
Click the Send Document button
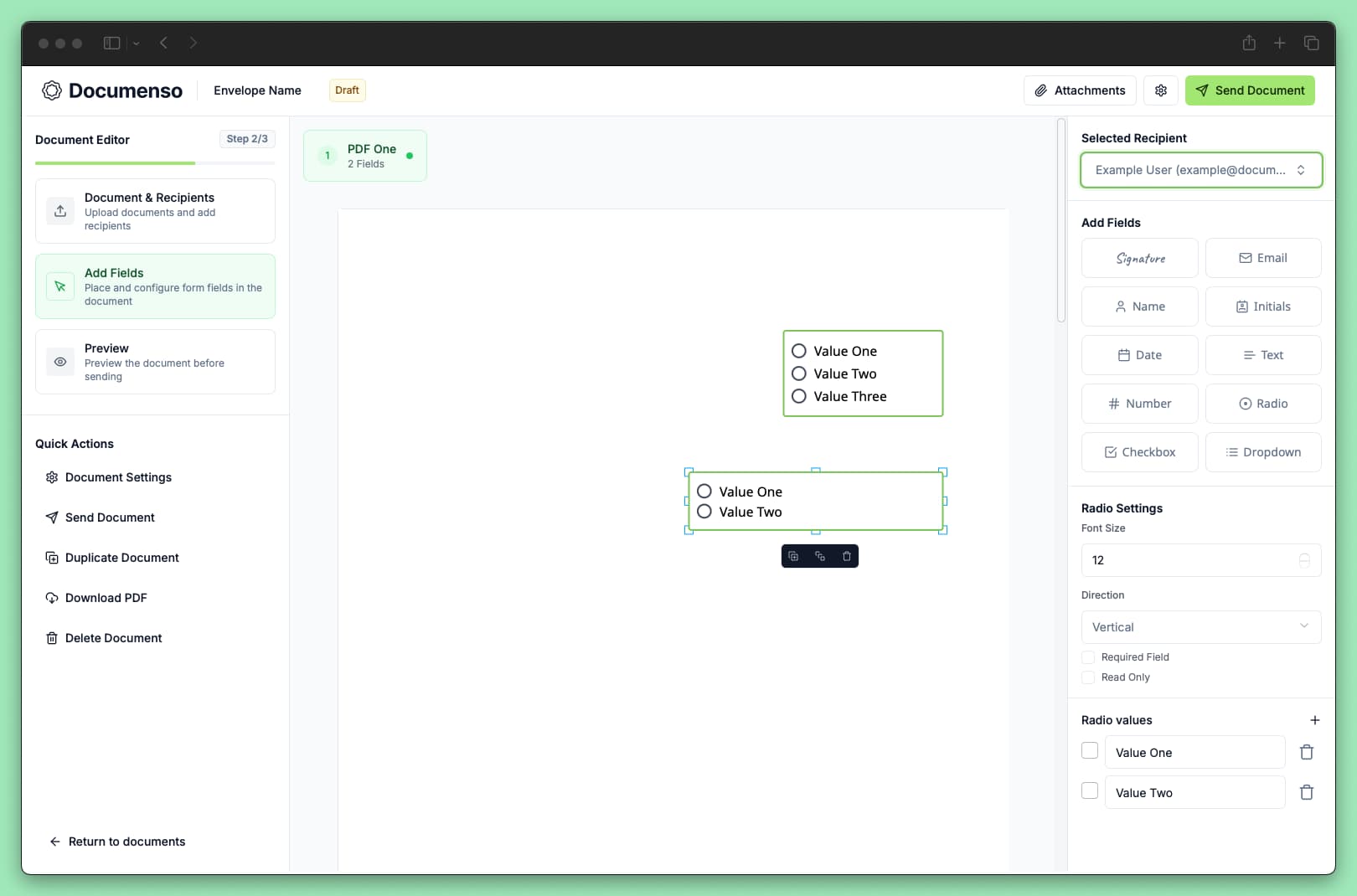pos(1250,90)
